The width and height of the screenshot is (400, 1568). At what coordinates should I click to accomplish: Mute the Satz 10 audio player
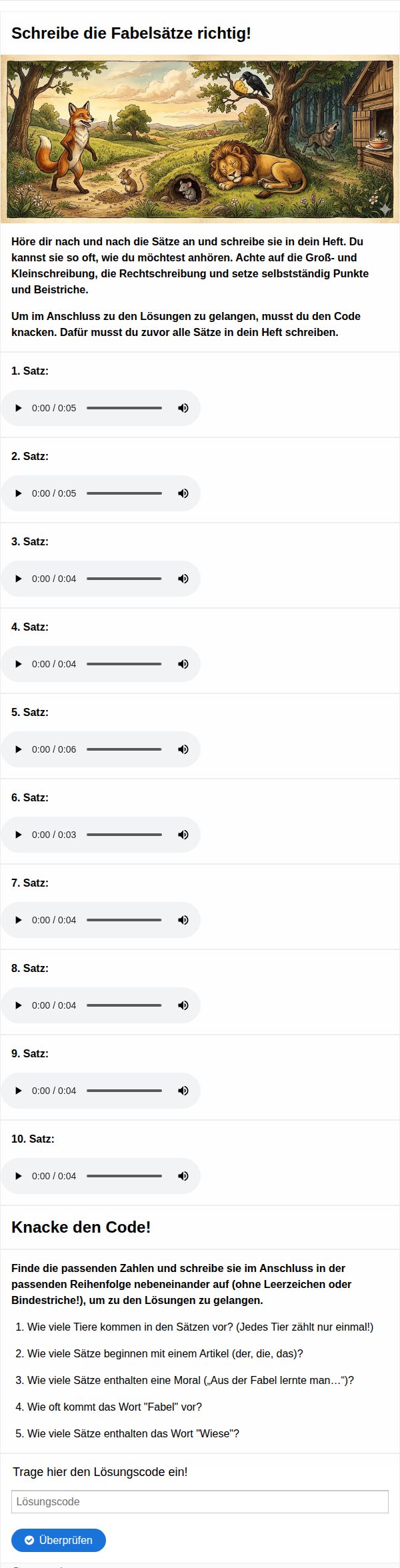[183, 1176]
